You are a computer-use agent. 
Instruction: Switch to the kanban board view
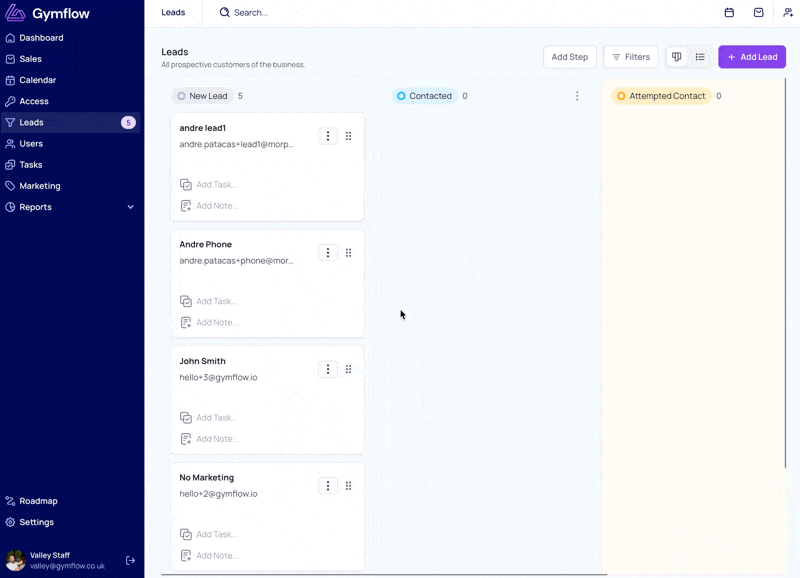point(677,57)
